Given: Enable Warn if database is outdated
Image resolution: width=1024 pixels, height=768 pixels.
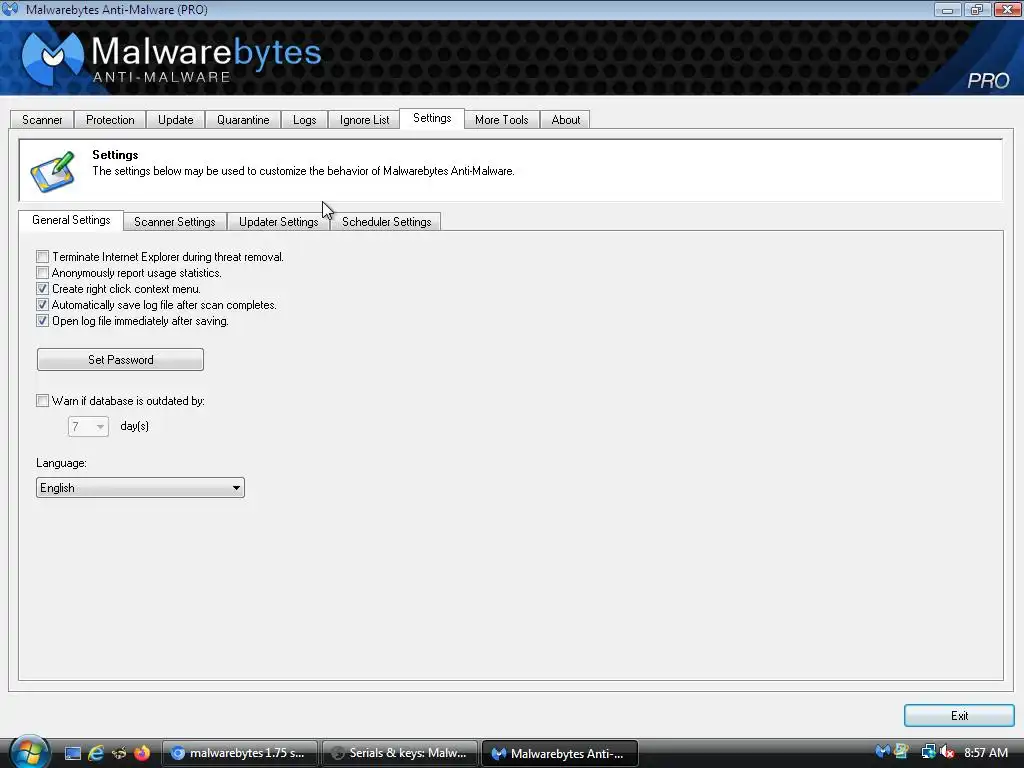Looking at the screenshot, I should click(x=42, y=401).
